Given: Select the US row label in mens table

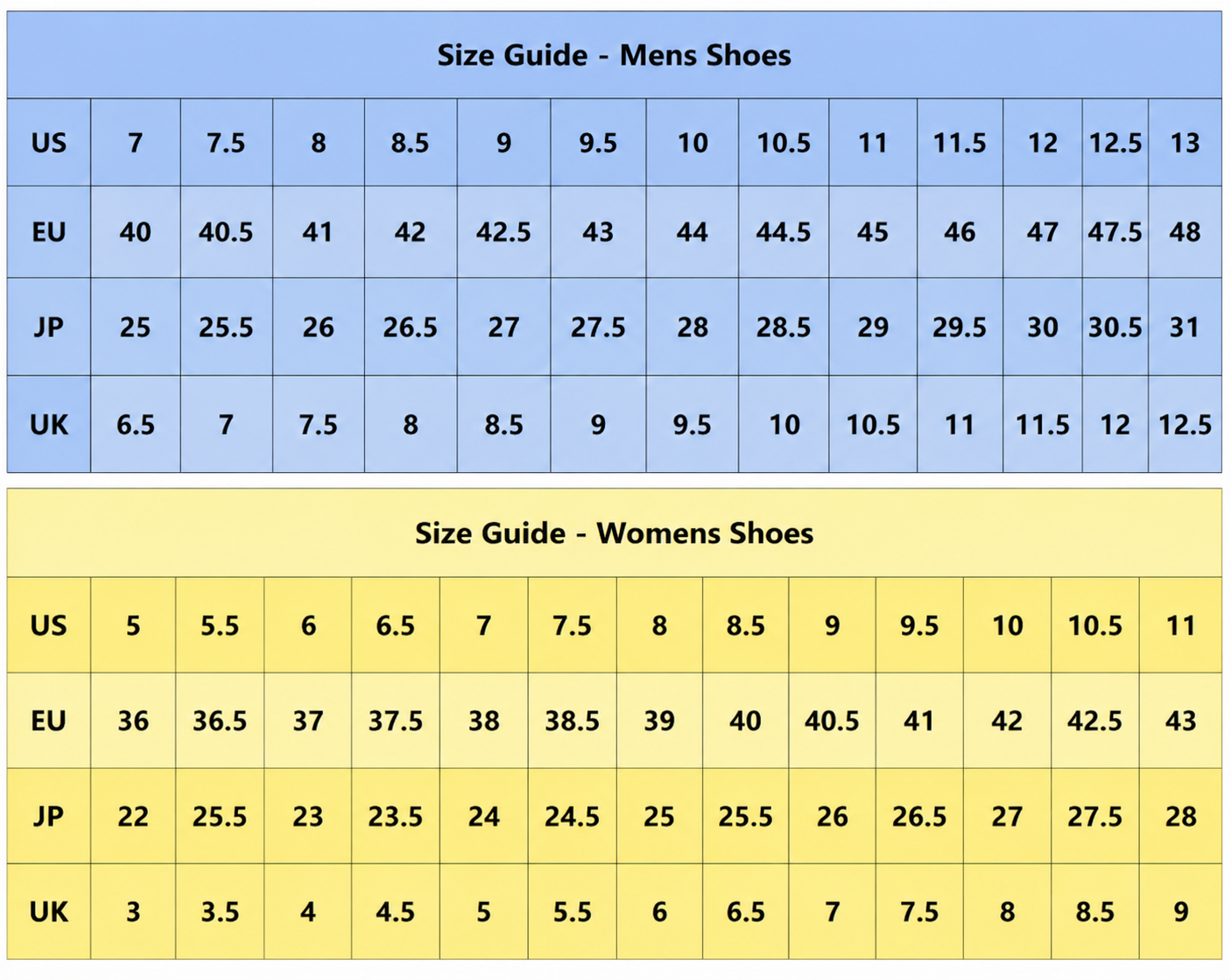Looking at the screenshot, I should pyautogui.click(x=48, y=143).
